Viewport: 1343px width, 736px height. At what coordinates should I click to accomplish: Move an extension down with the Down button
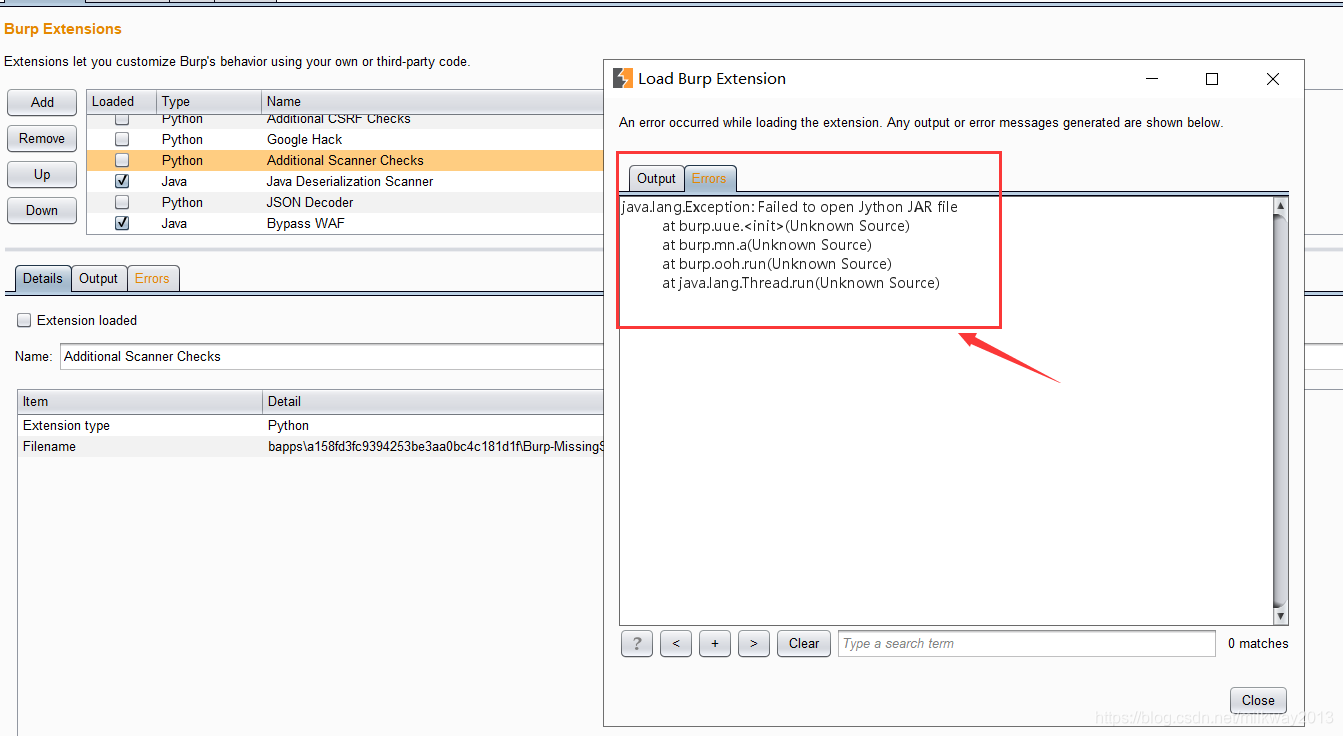[41, 210]
